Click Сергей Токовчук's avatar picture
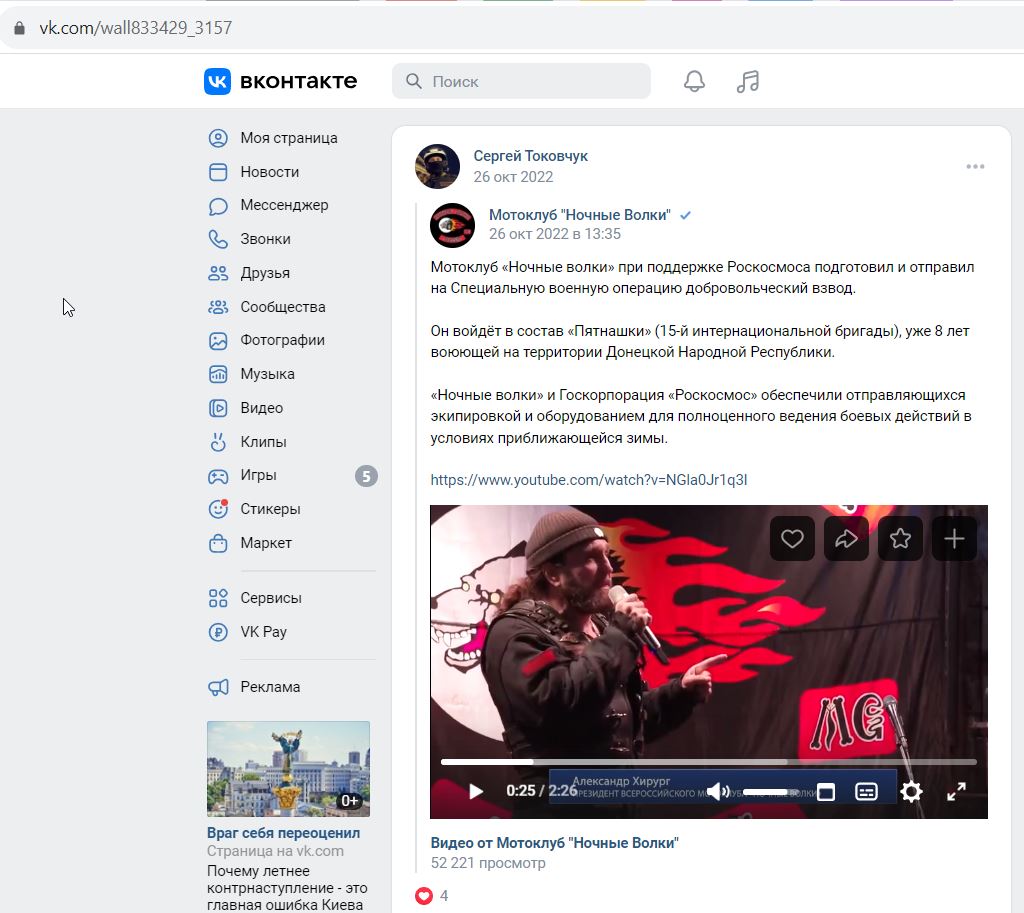 [x=438, y=167]
